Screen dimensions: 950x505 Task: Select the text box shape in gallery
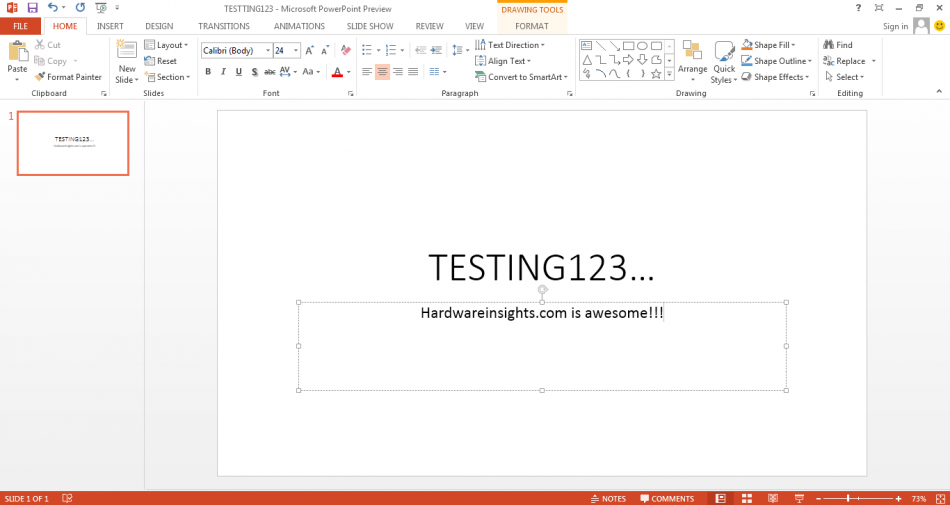tap(586, 45)
